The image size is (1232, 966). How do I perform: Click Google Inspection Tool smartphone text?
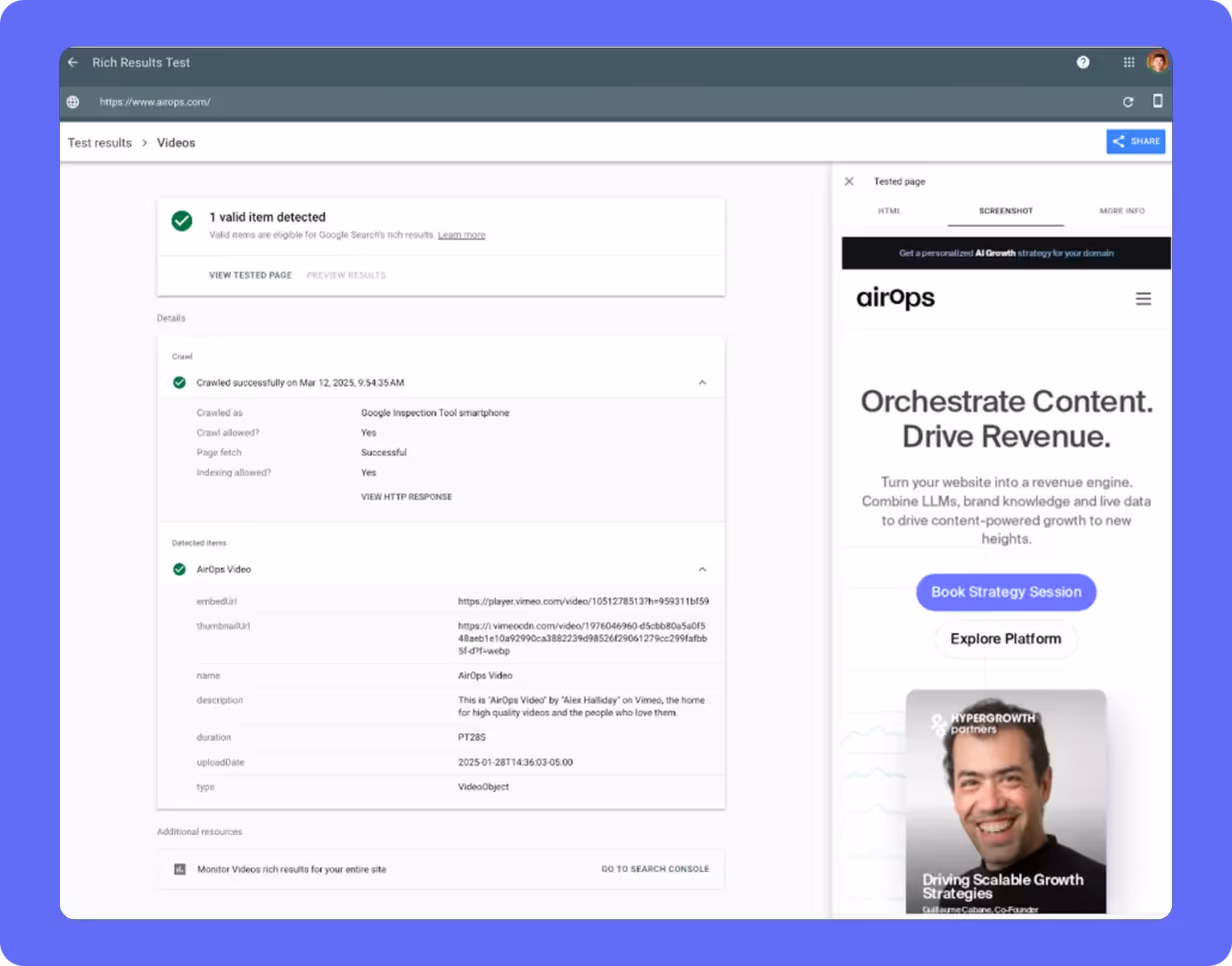click(435, 413)
